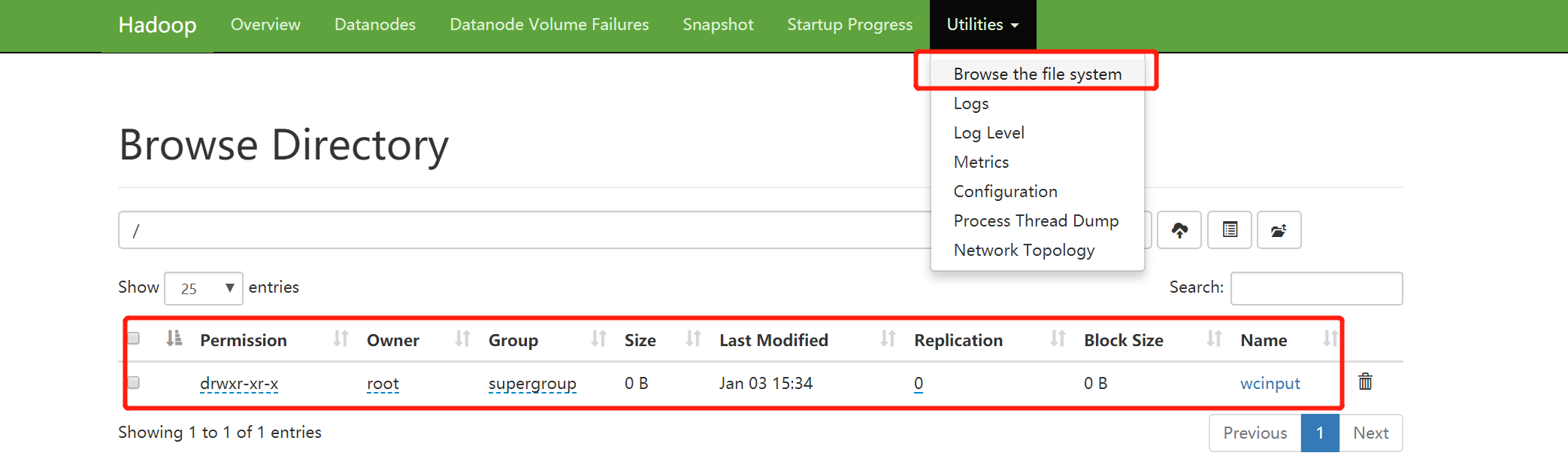1568x465 pixels.
Task: Open Configuration from the Utilities menu
Action: [1005, 192]
